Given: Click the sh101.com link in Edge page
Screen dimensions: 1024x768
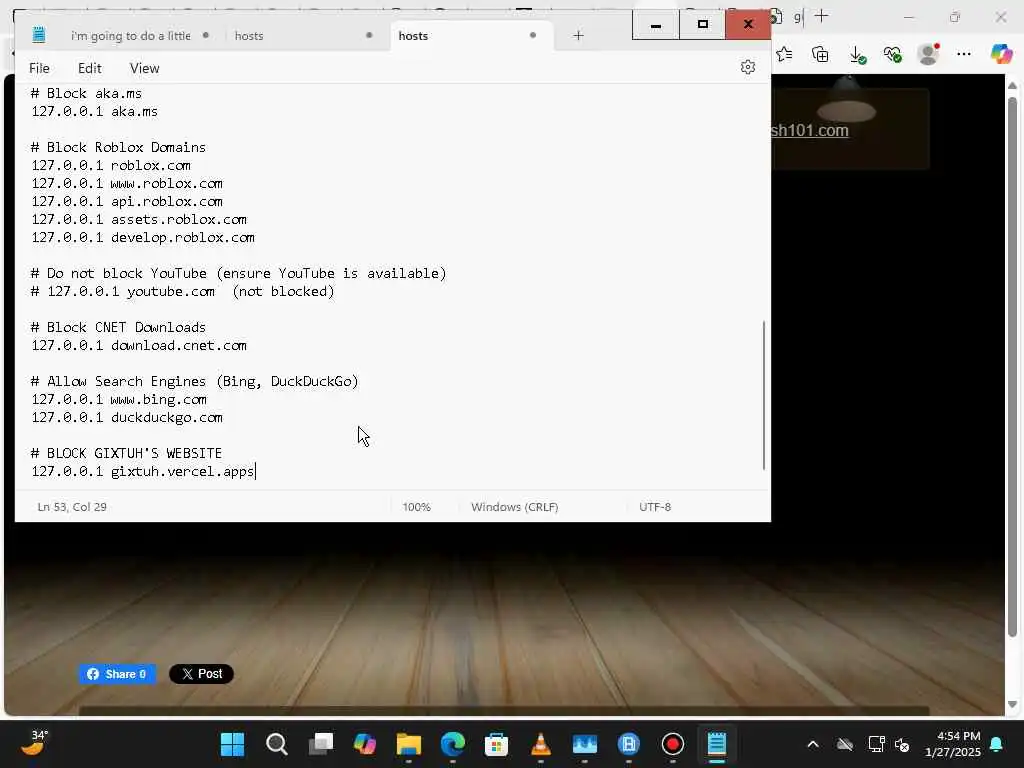Looking at the screenshot, I should [810, 130].
